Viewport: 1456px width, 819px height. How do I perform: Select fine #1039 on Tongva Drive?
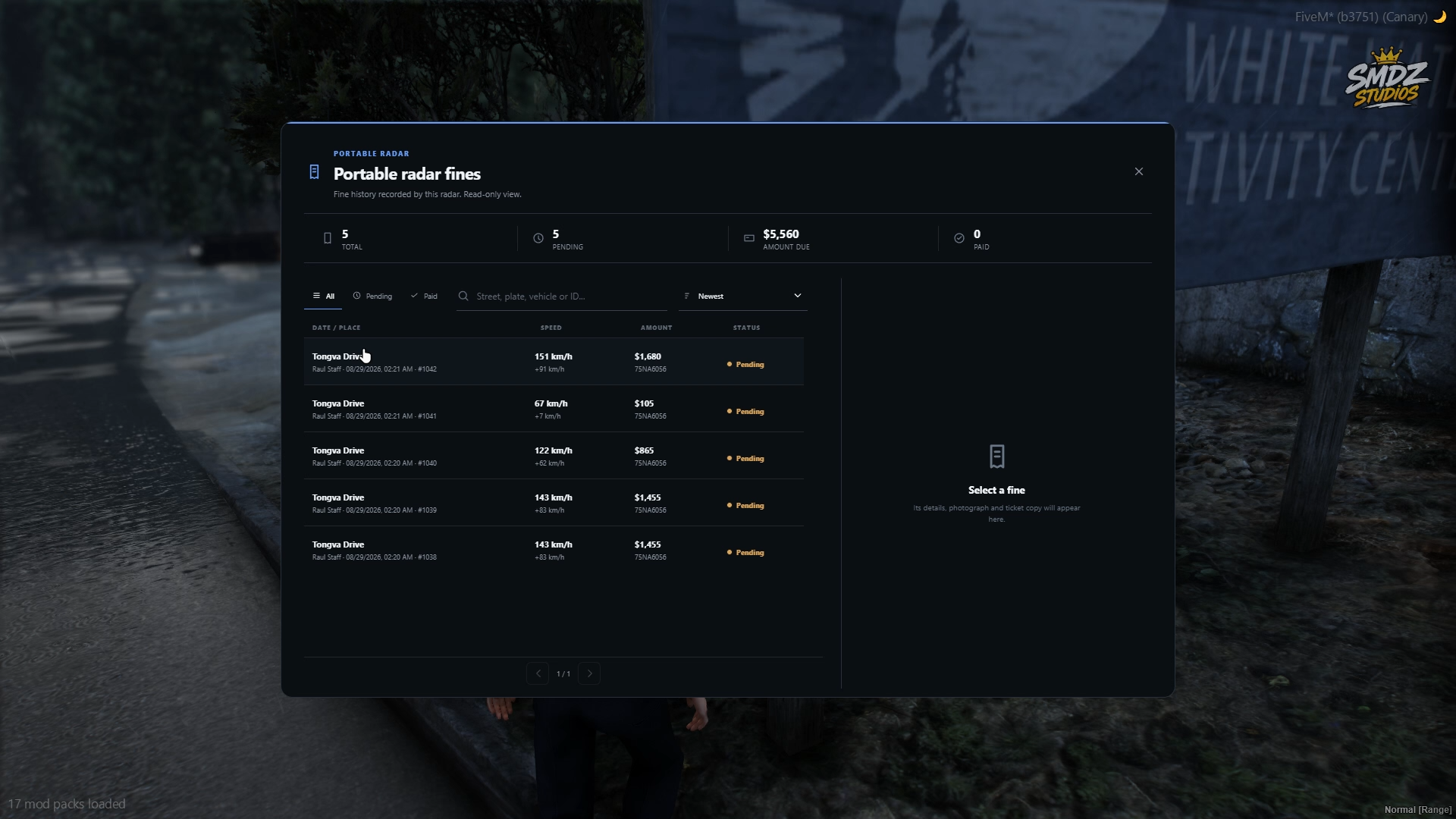(554, 503)
